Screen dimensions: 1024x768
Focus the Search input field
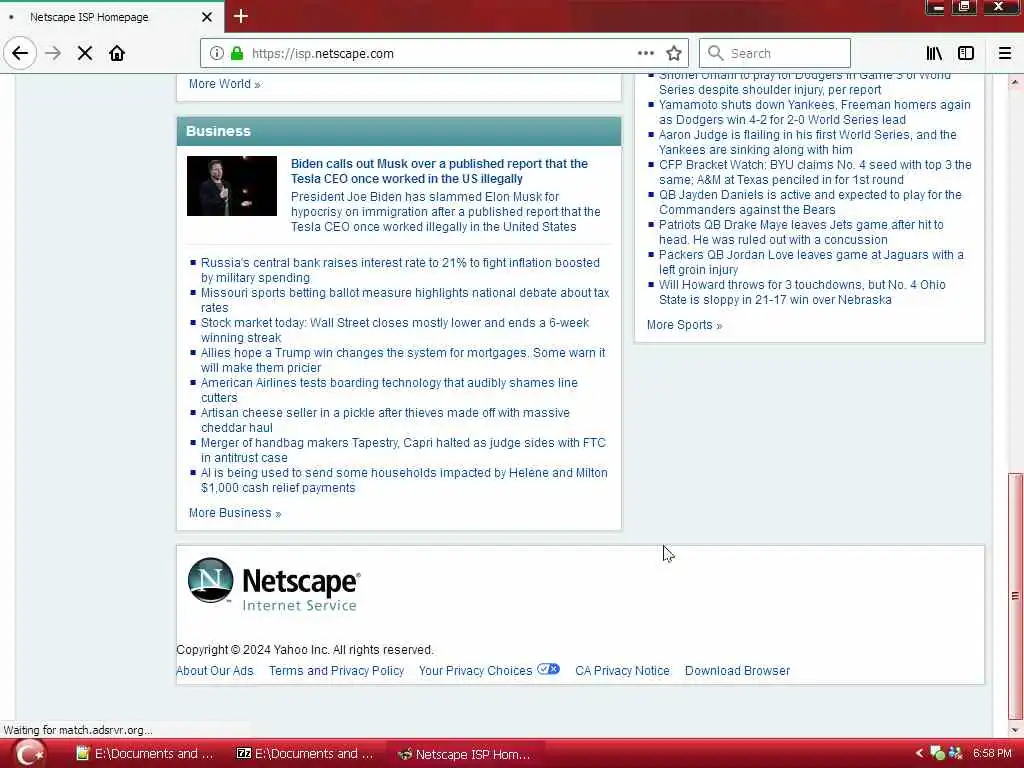pyautogui.click(x=775, y=54)
